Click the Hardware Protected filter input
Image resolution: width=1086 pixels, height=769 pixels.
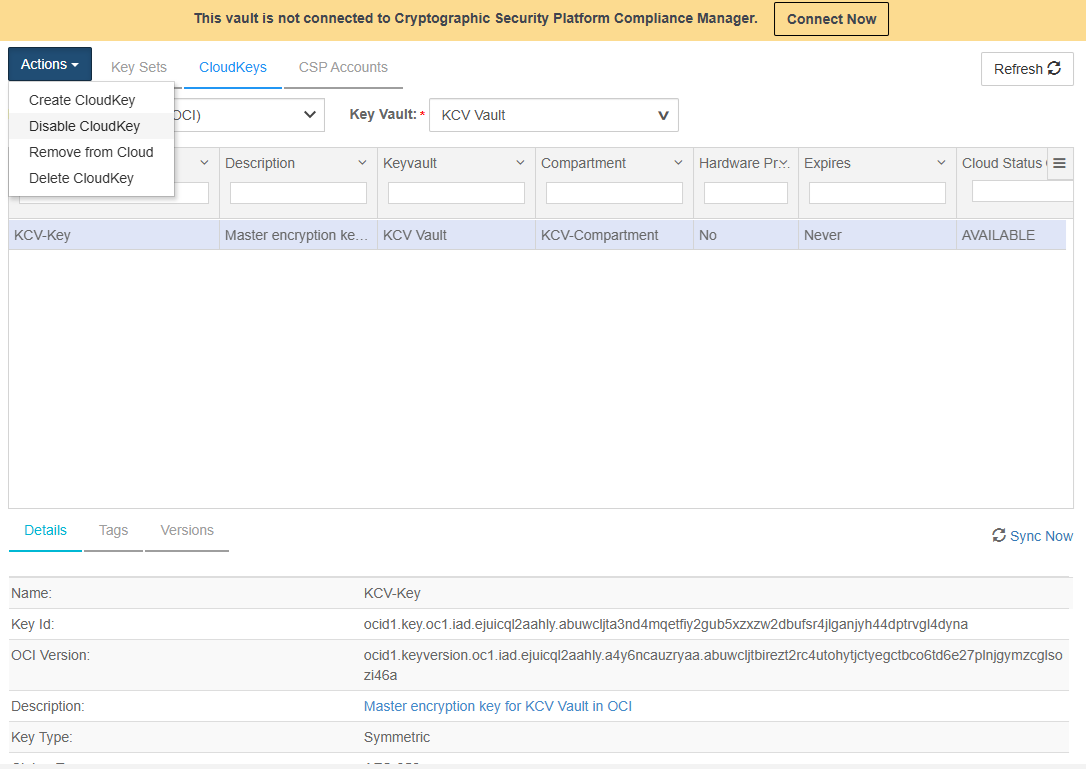[x=745, y=193]
